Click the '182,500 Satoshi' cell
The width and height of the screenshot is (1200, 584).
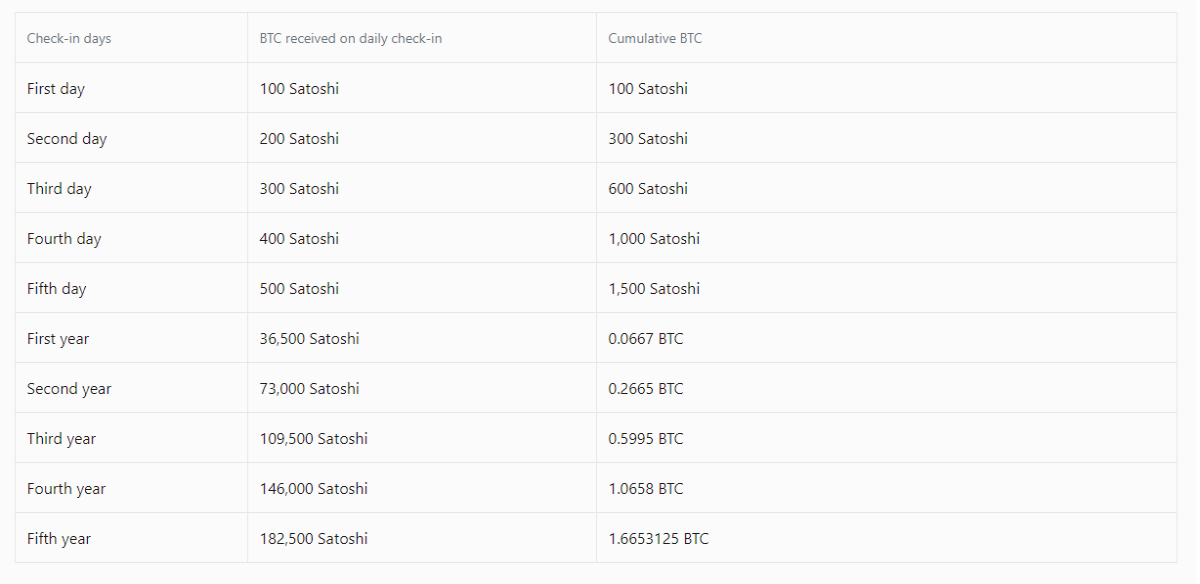tap(313, 538)
